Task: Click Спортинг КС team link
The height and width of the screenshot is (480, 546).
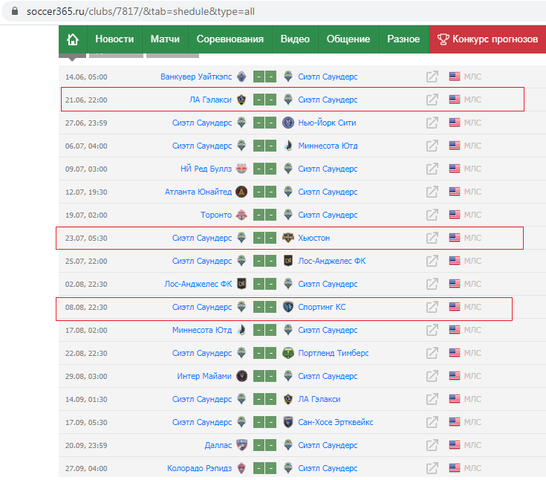Action: pos(322,307)
